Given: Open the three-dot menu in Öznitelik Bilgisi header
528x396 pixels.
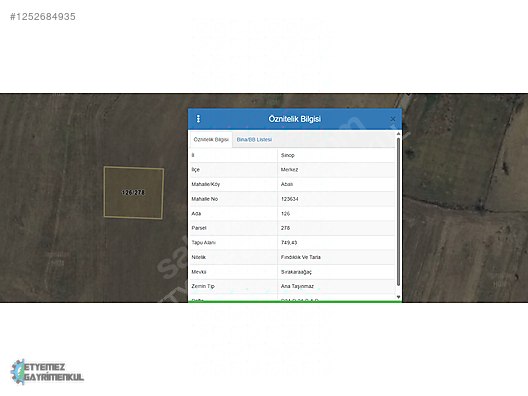Looking at the screenshot, I should pyautogui.click(x=198, y=119).
